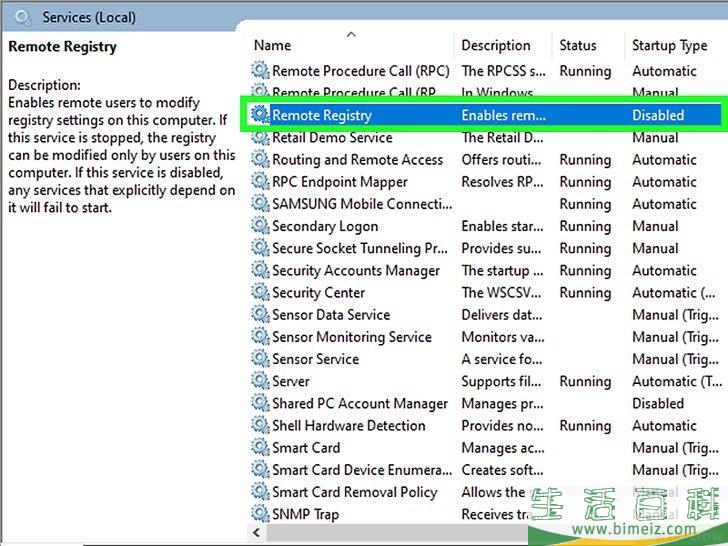Select Security Accounts Manager in the list
Image resolution: width=728 pixels, height=546 pixels.
[356, 271]
